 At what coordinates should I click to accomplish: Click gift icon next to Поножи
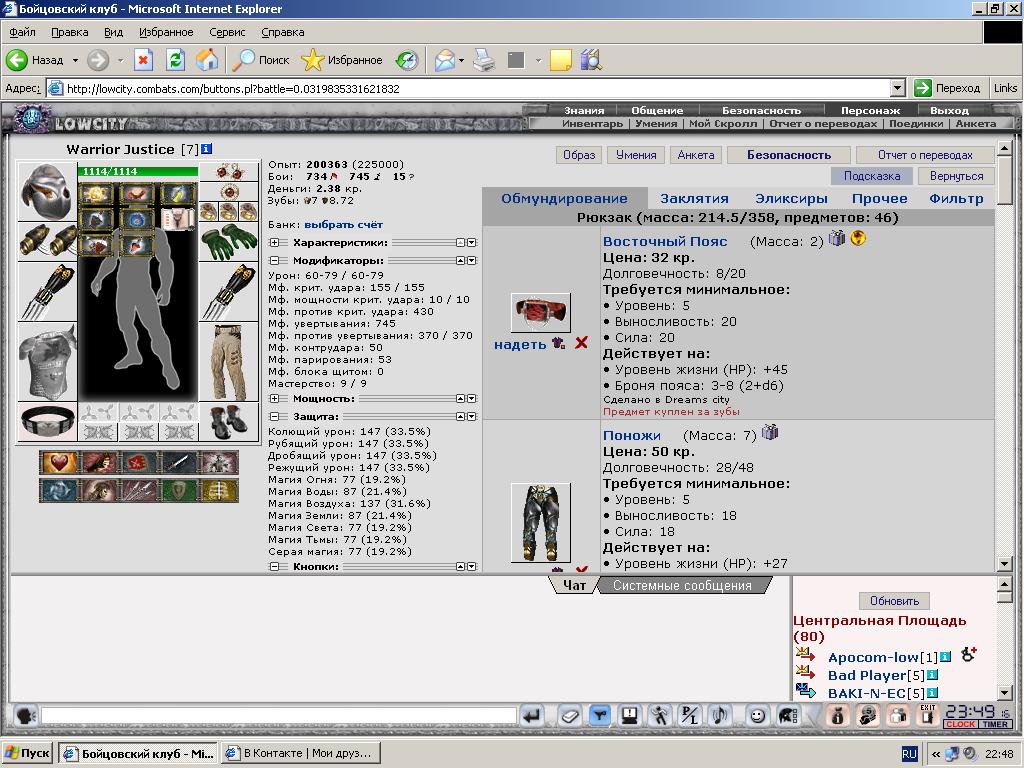click(771, 432)
